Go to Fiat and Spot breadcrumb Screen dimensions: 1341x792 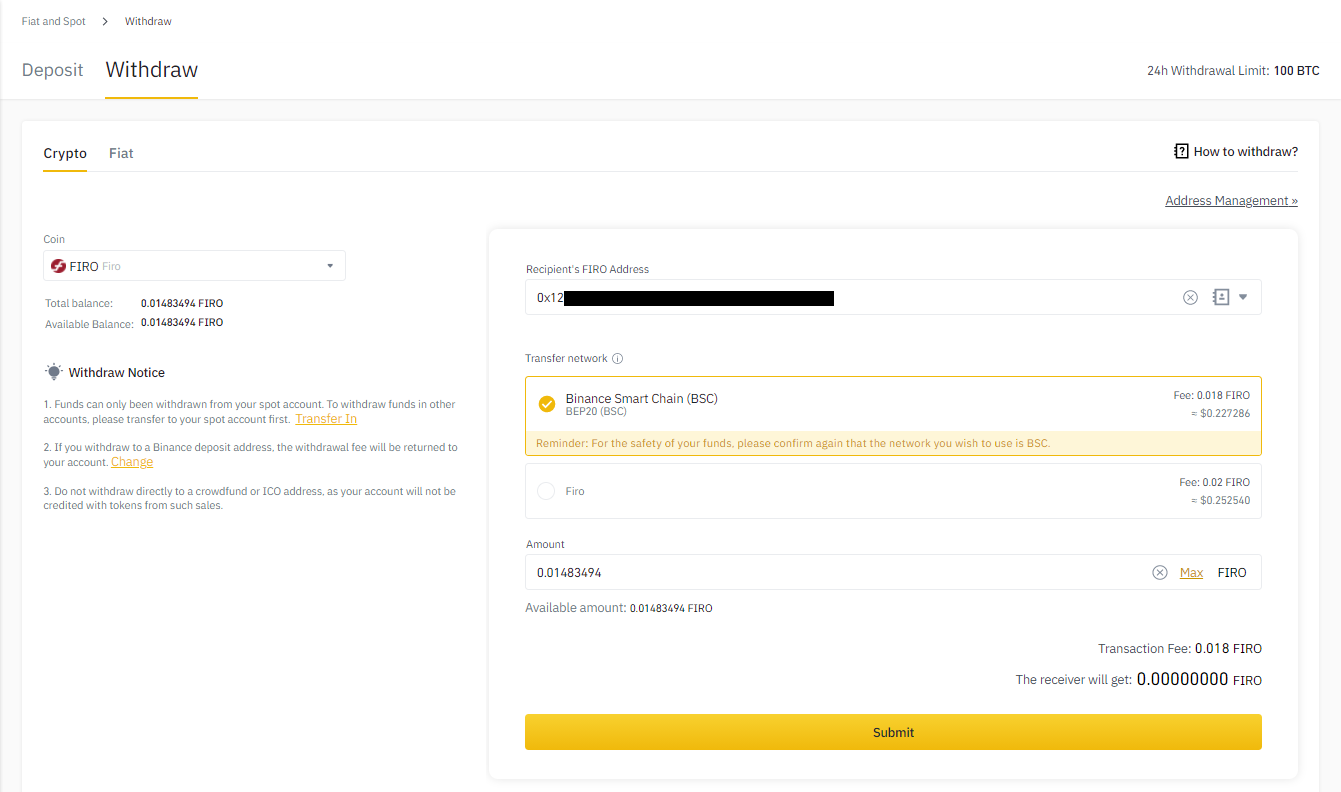(x=54, y=21)
